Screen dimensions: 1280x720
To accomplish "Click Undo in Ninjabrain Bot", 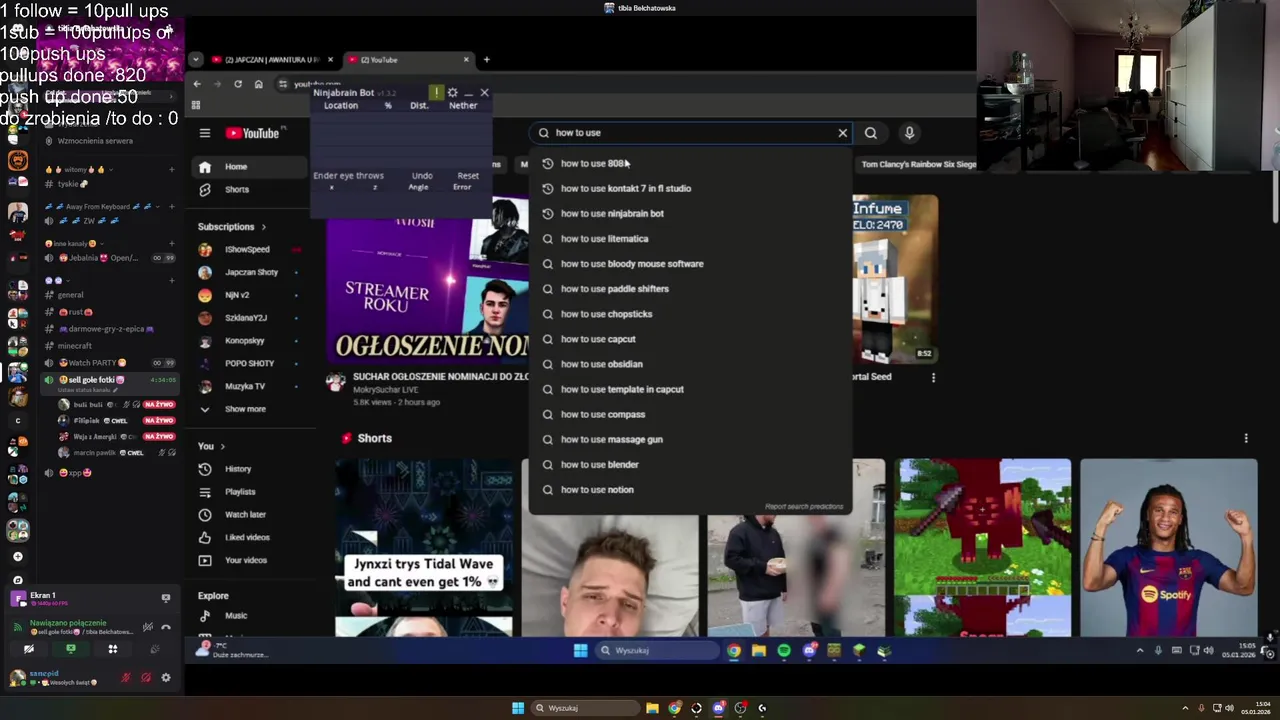I will coord(422,176).
